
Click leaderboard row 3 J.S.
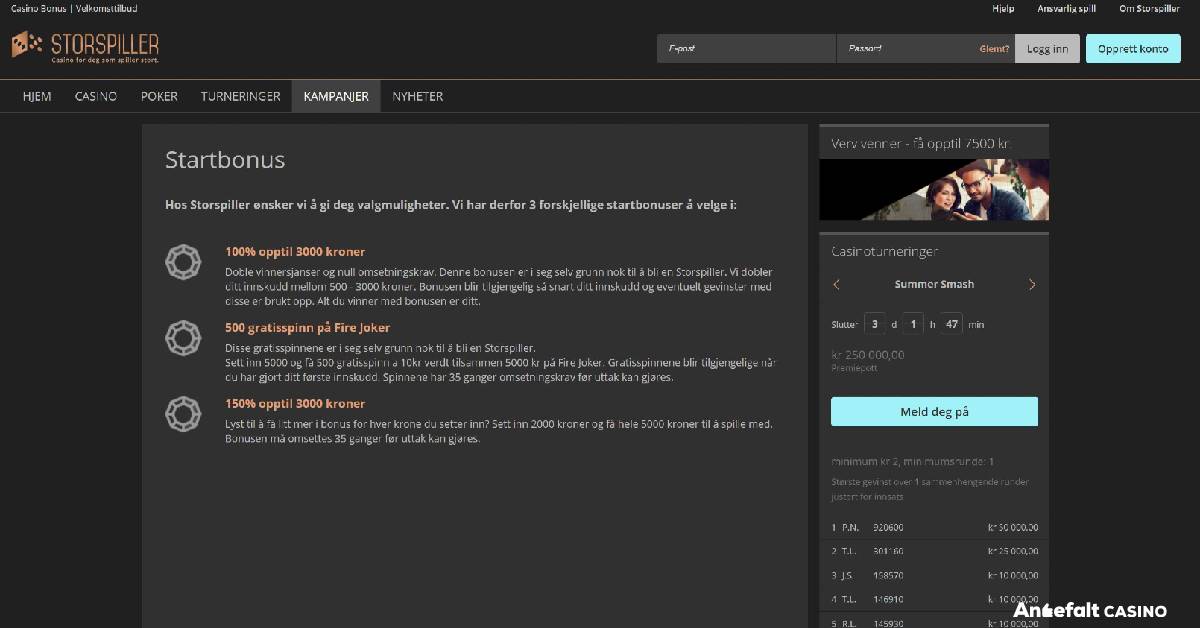click(934, 575)
